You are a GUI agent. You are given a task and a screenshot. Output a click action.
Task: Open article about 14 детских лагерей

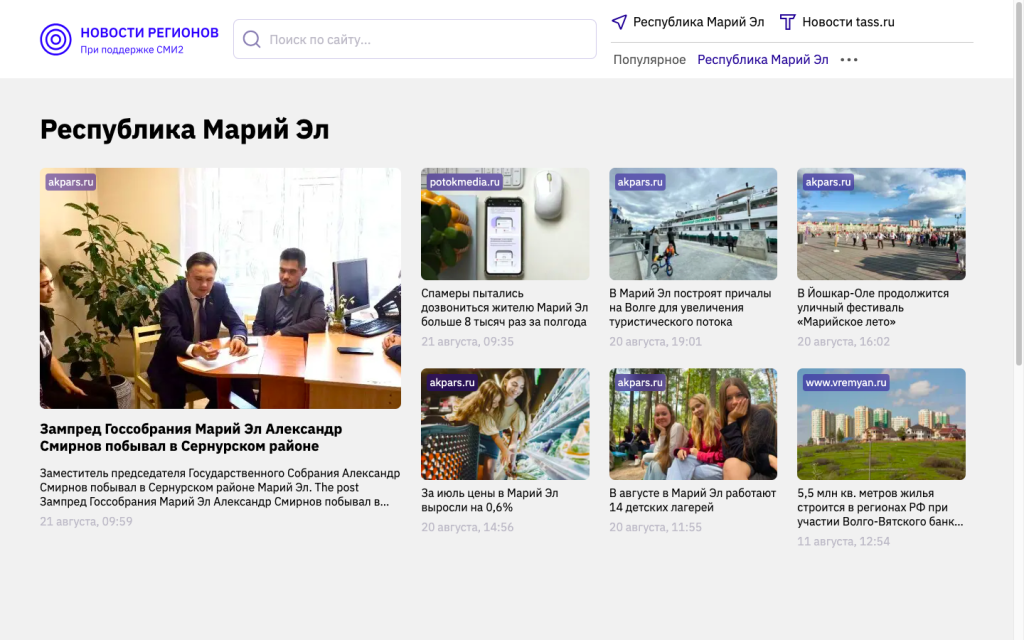pos(692,500)
